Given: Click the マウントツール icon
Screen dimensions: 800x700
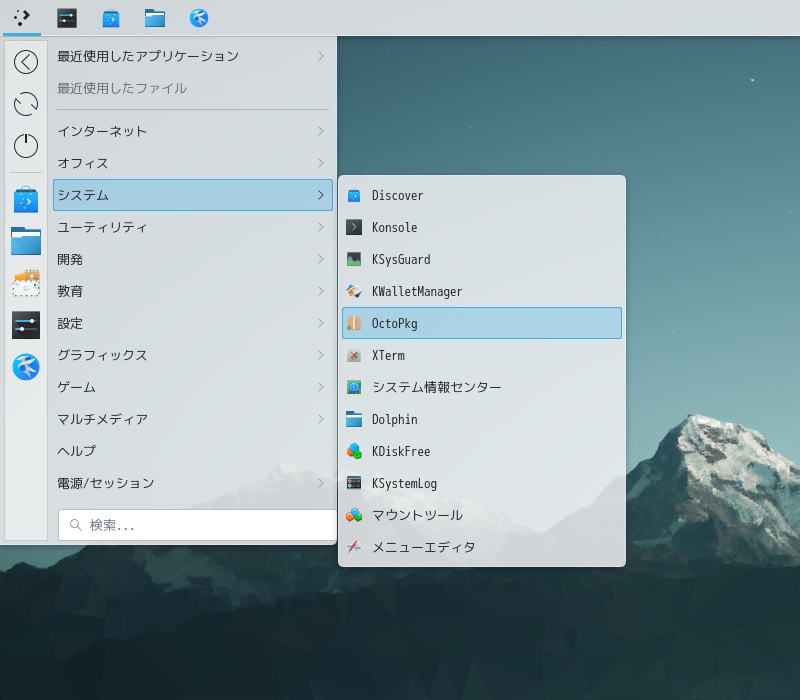Looking at the screenshot, I should pyautogui.click(x=354, y=515).
